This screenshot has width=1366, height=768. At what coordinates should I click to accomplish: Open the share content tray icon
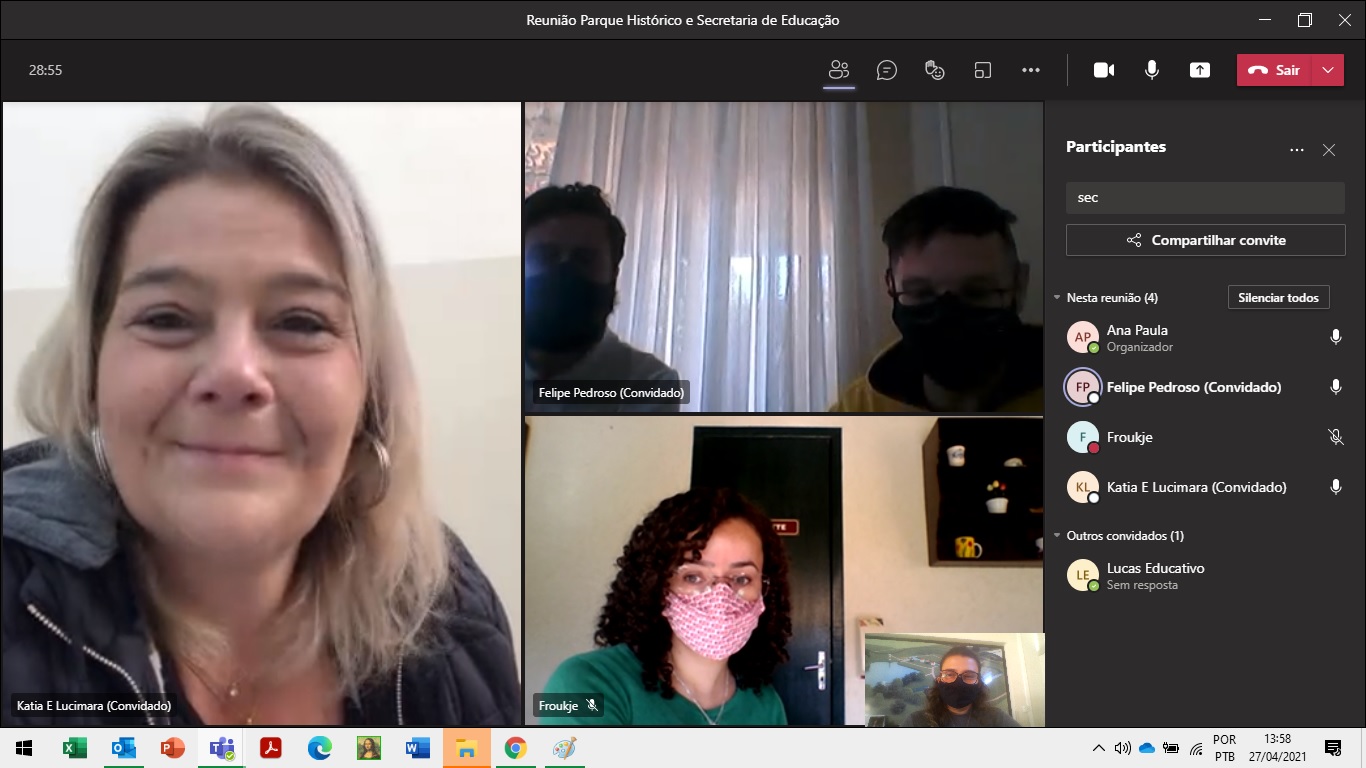[1199, 70]
